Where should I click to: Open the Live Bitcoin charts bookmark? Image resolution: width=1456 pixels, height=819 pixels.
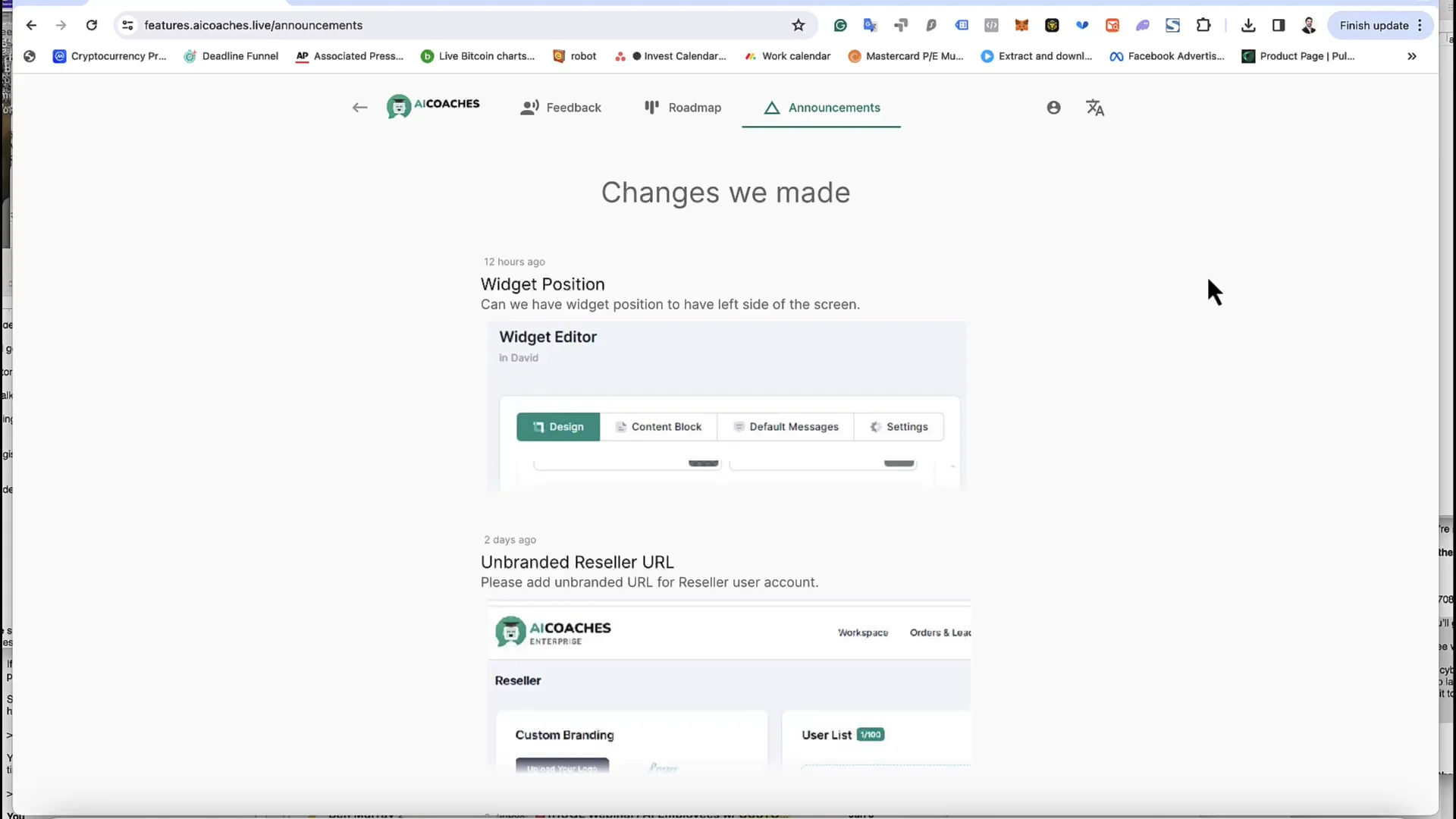478,56
